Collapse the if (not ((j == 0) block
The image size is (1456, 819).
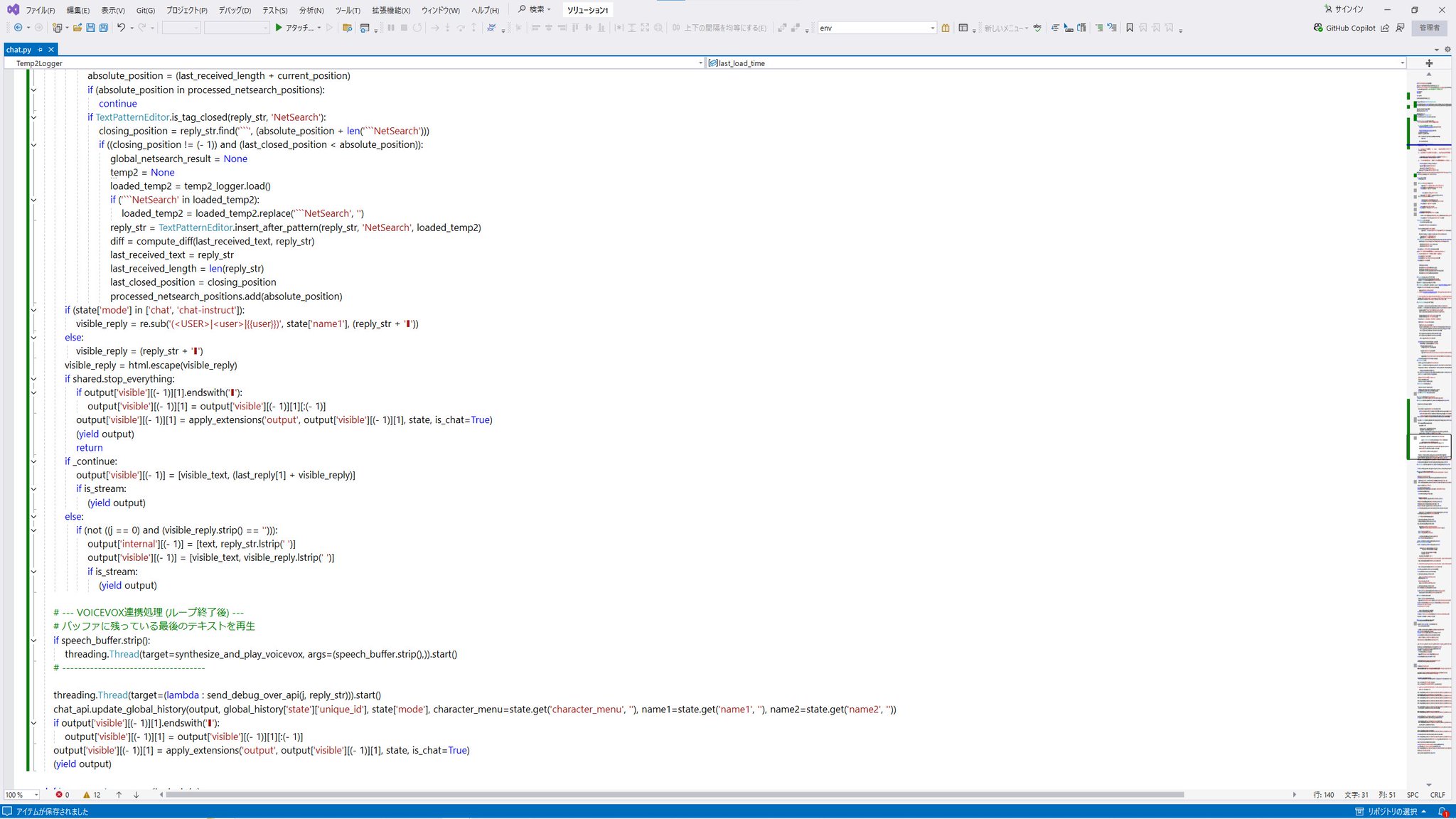[33, 530]
